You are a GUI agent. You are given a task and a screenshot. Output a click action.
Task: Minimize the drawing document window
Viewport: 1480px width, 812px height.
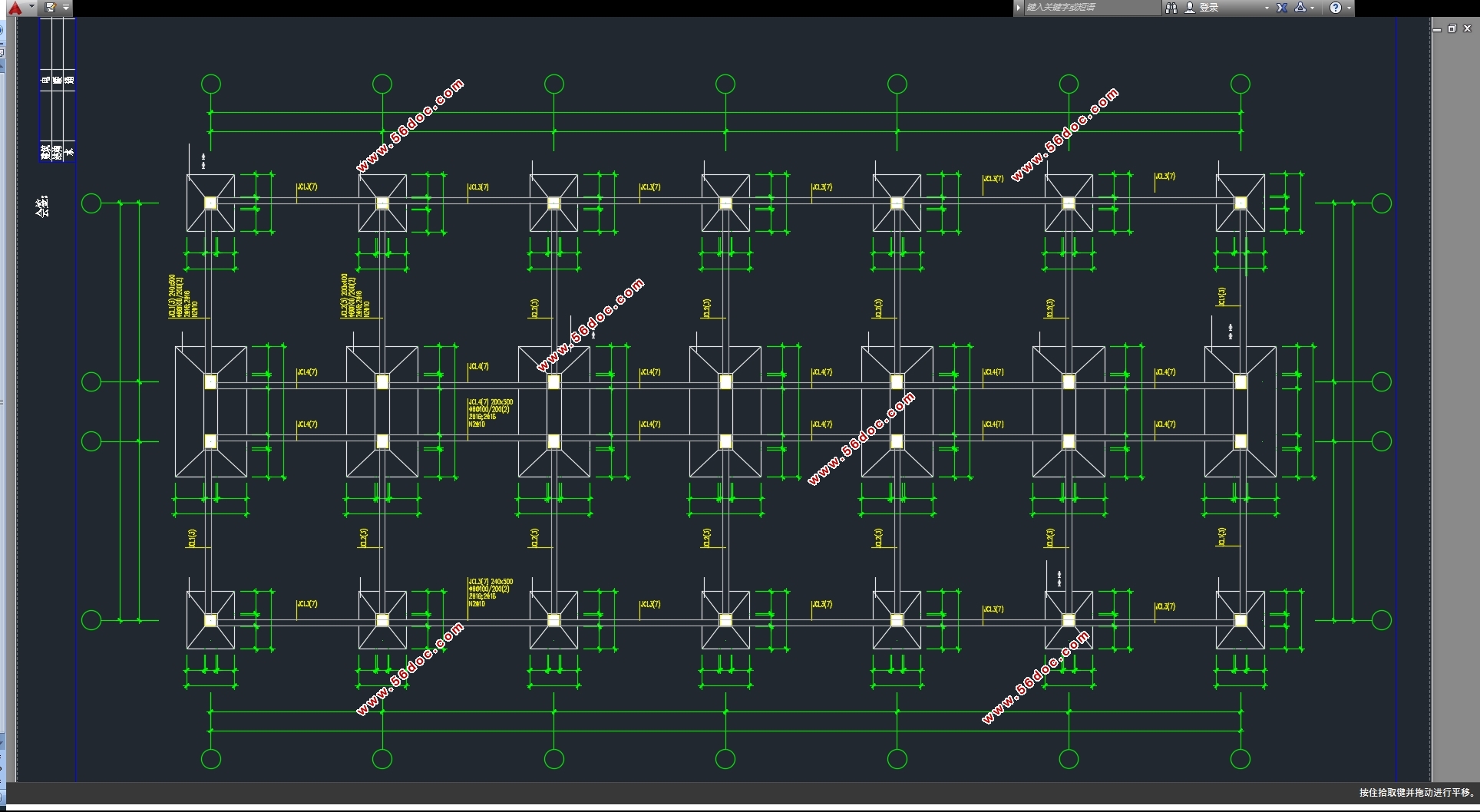point(1437,29)
